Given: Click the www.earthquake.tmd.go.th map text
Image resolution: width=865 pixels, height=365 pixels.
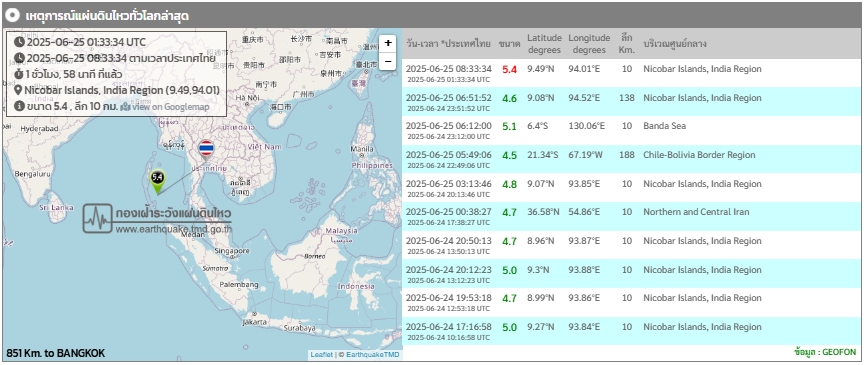Looking at the screenshot, I should click(x=174, y=229).
